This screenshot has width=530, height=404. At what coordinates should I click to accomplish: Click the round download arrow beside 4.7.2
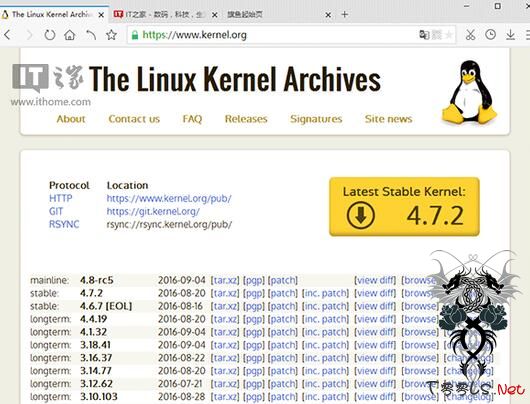tap(360, 215)
